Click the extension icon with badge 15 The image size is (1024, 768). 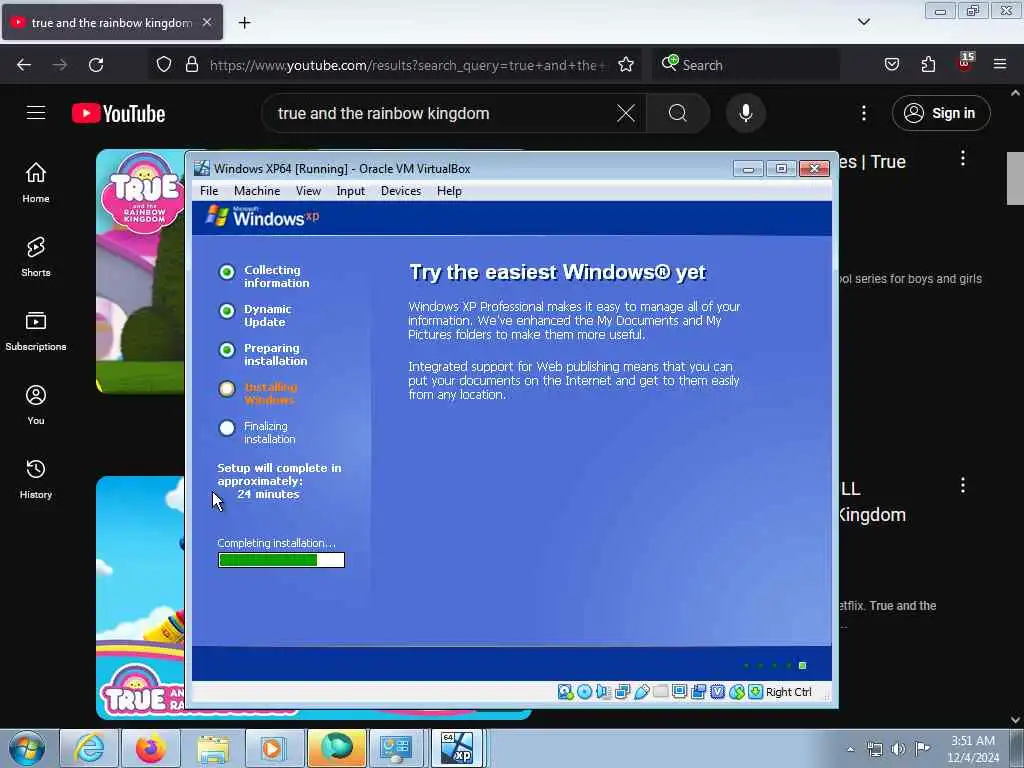965,63
